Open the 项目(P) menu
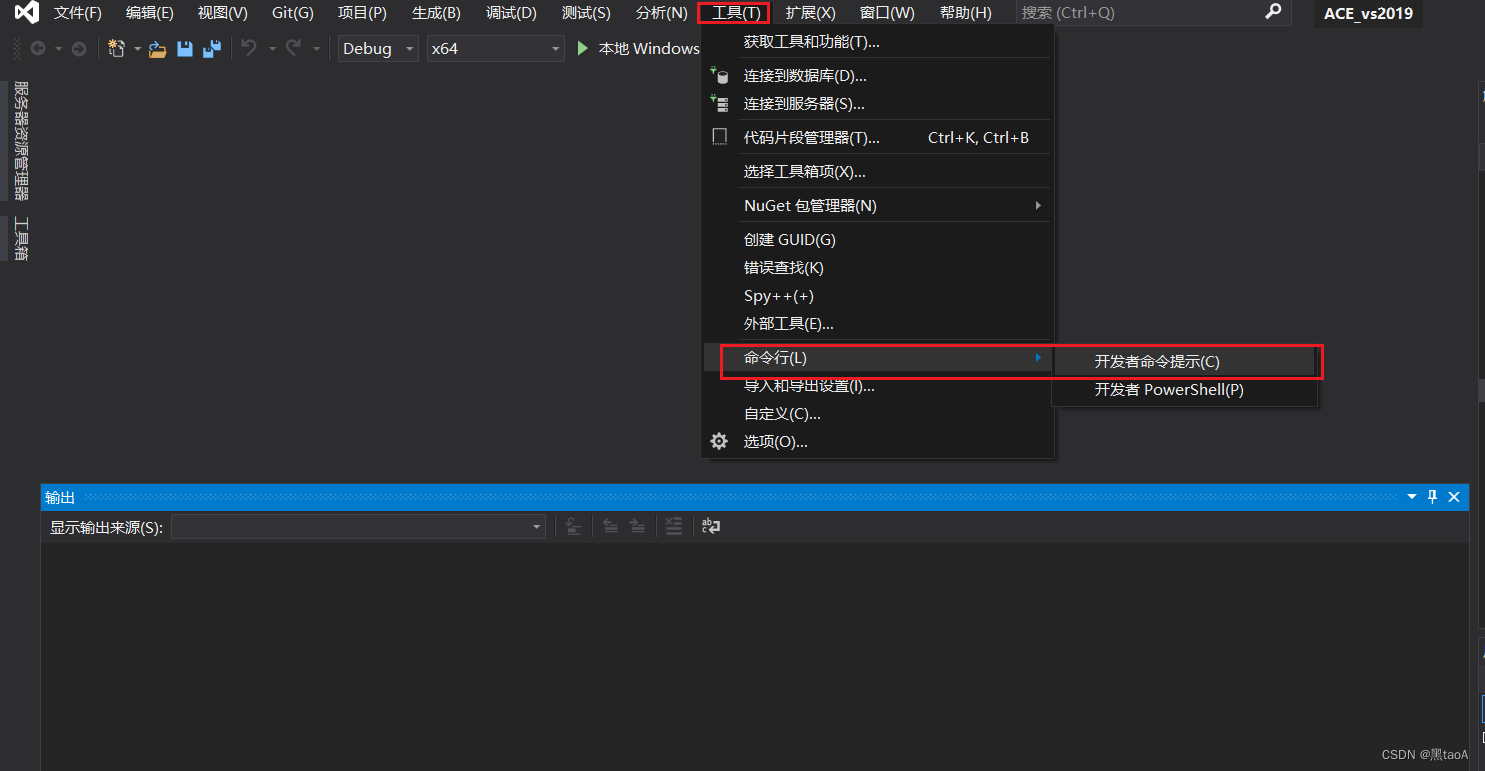The height and width of the screenshot is (771, 1485). [x=362, y=13]
